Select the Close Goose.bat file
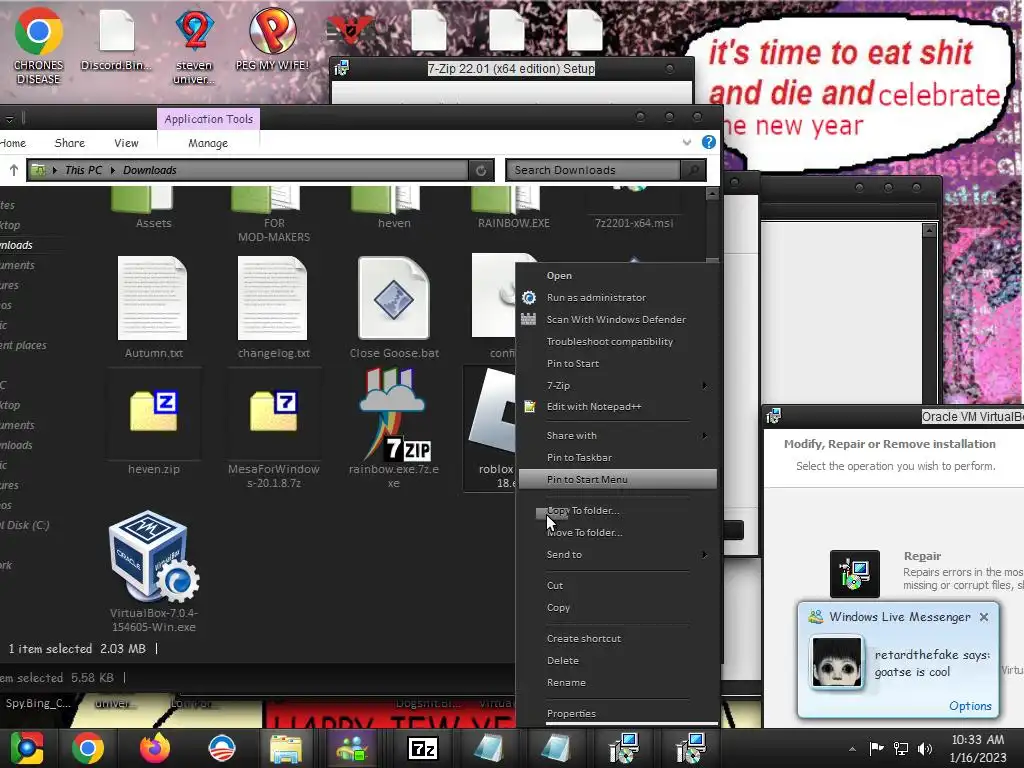1024x768 pixels. point(394,307)
